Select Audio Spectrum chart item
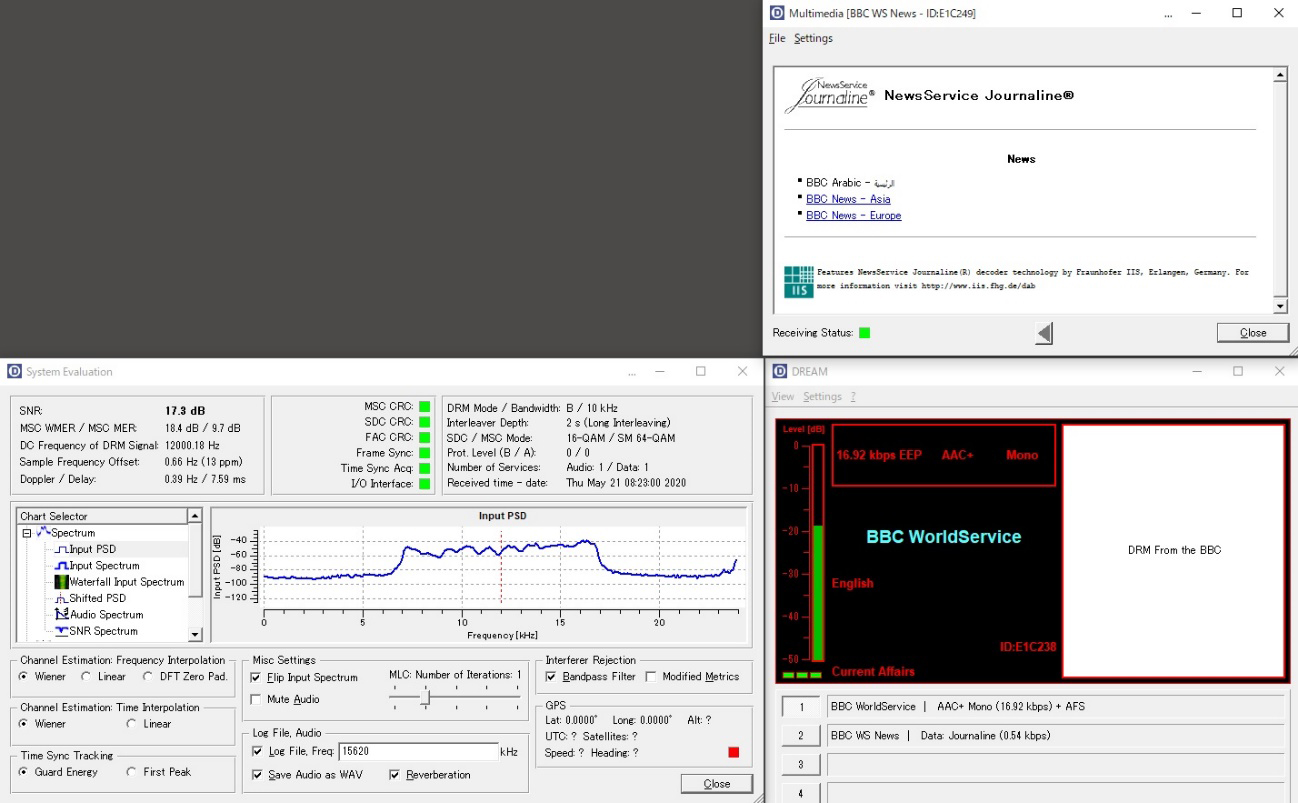Viewport: 1298px width, 803px height. 106,615
